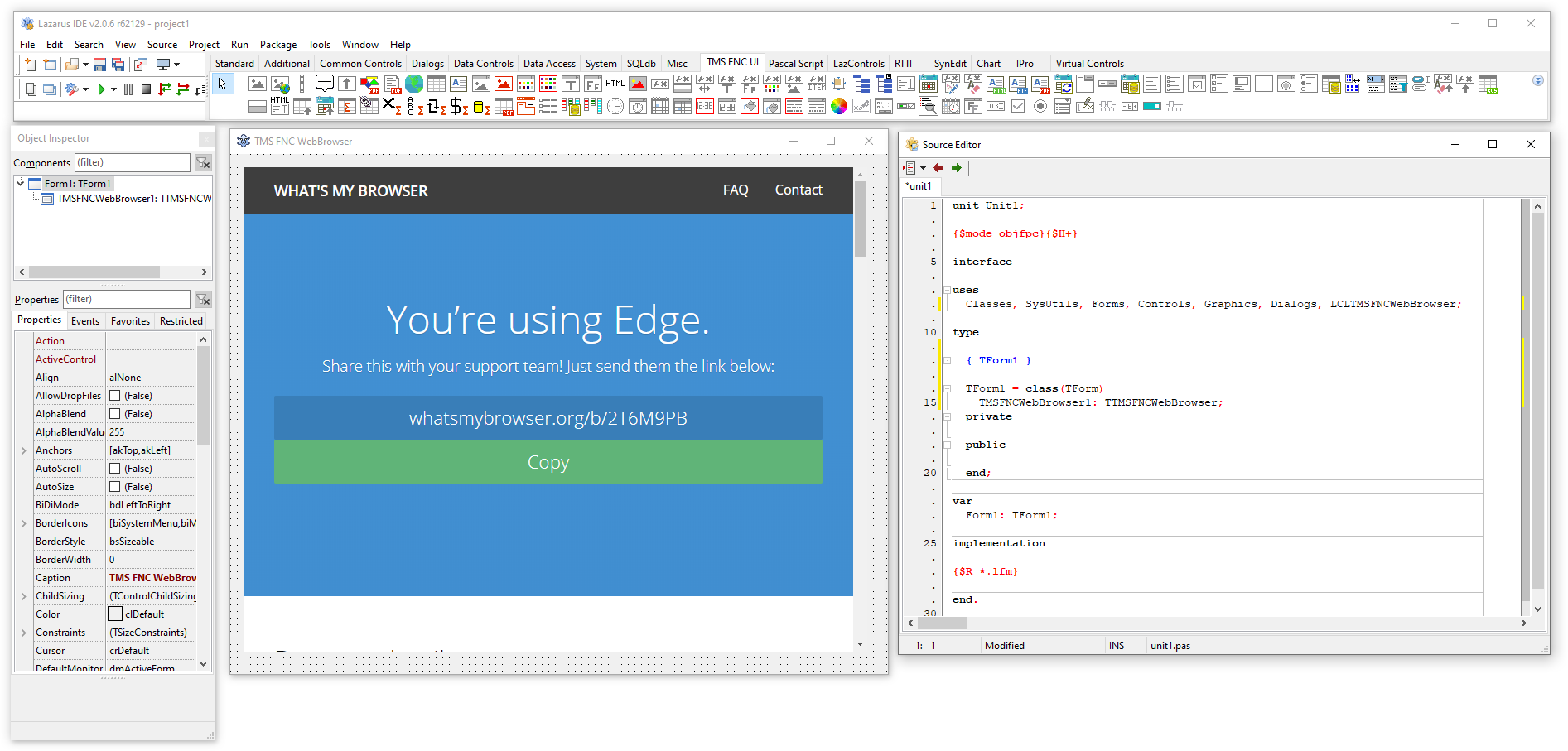Open the Source Editor jump history dropdown

923,167
